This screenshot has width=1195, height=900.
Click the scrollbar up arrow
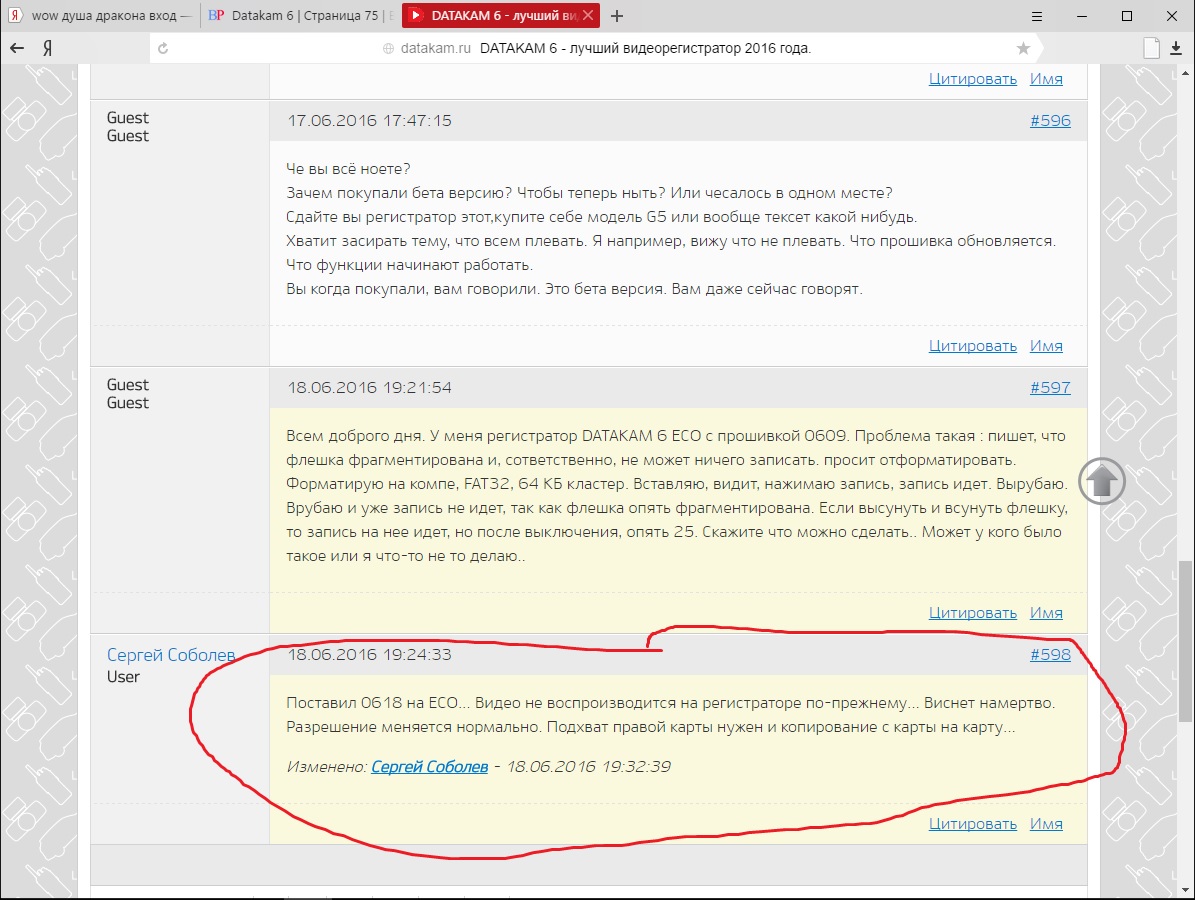[x=1185, y=73]
